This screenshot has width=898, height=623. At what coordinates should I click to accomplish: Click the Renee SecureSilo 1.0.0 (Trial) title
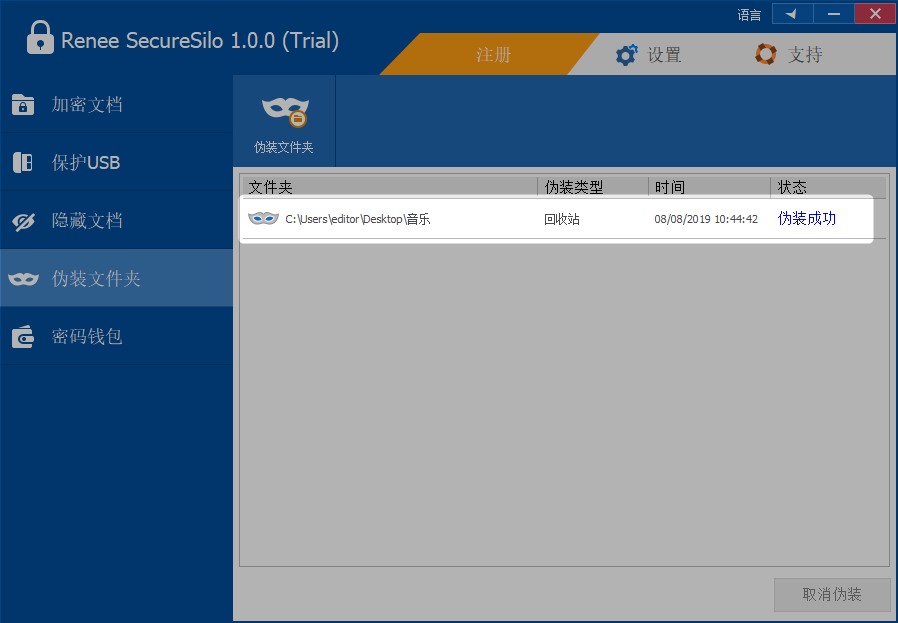point(200,41)
